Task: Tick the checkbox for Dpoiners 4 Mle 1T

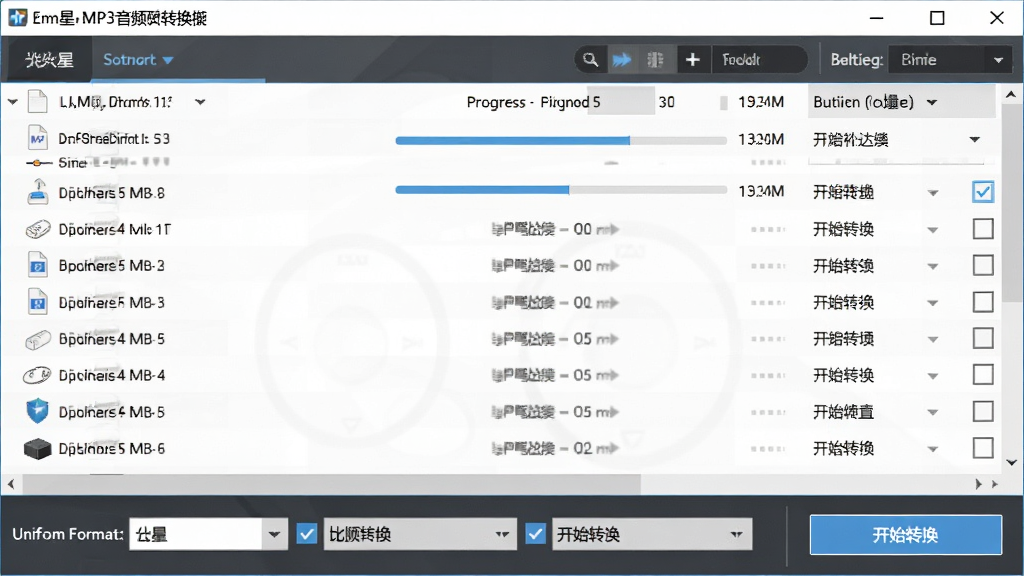Action: point(983,229)
